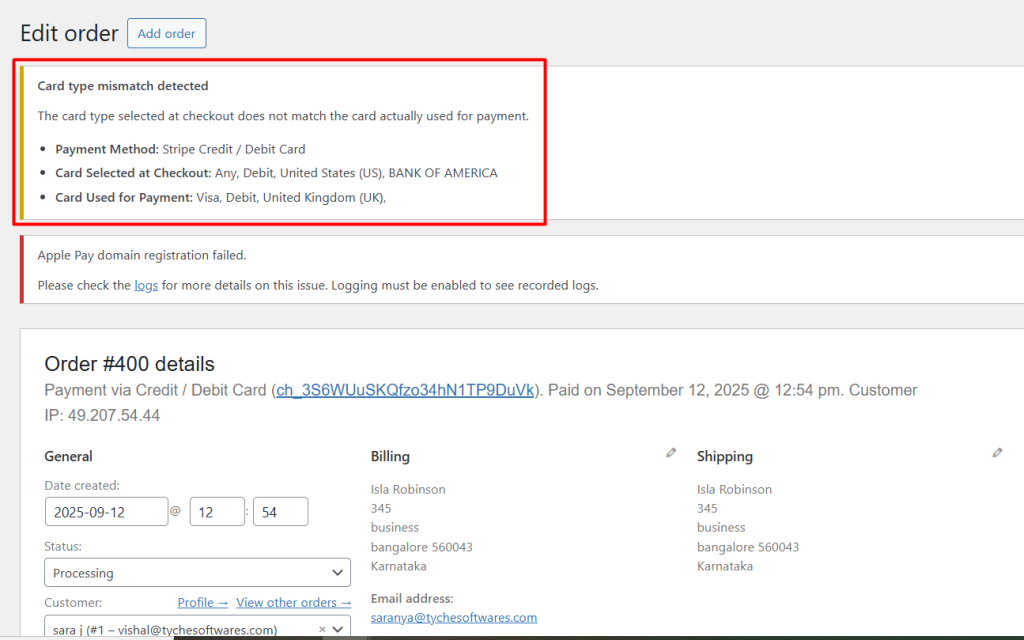Click the Date created date field
The width and height of the screenshot is (1024, 640).
click(x=106, y=511)
